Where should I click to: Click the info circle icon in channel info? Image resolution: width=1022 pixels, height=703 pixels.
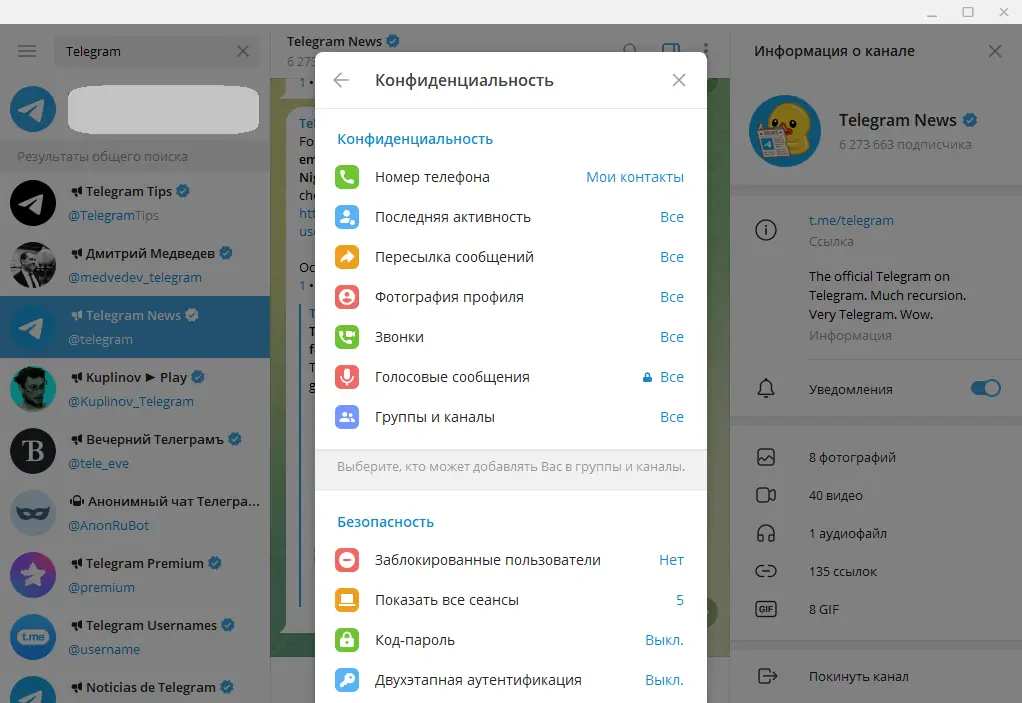tap(766, 230)
